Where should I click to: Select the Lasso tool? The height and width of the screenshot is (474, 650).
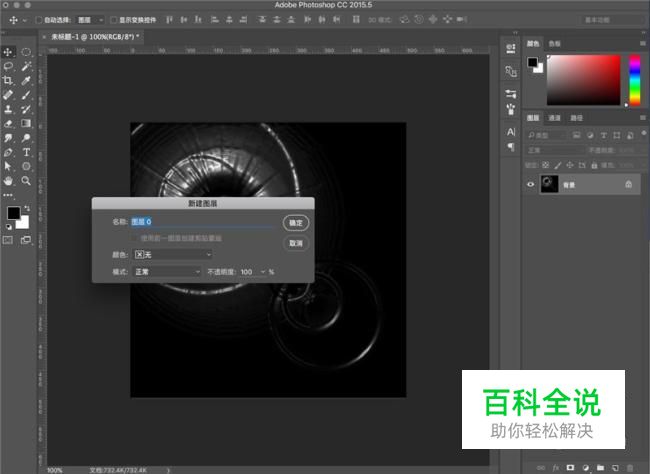click(9, 66)
